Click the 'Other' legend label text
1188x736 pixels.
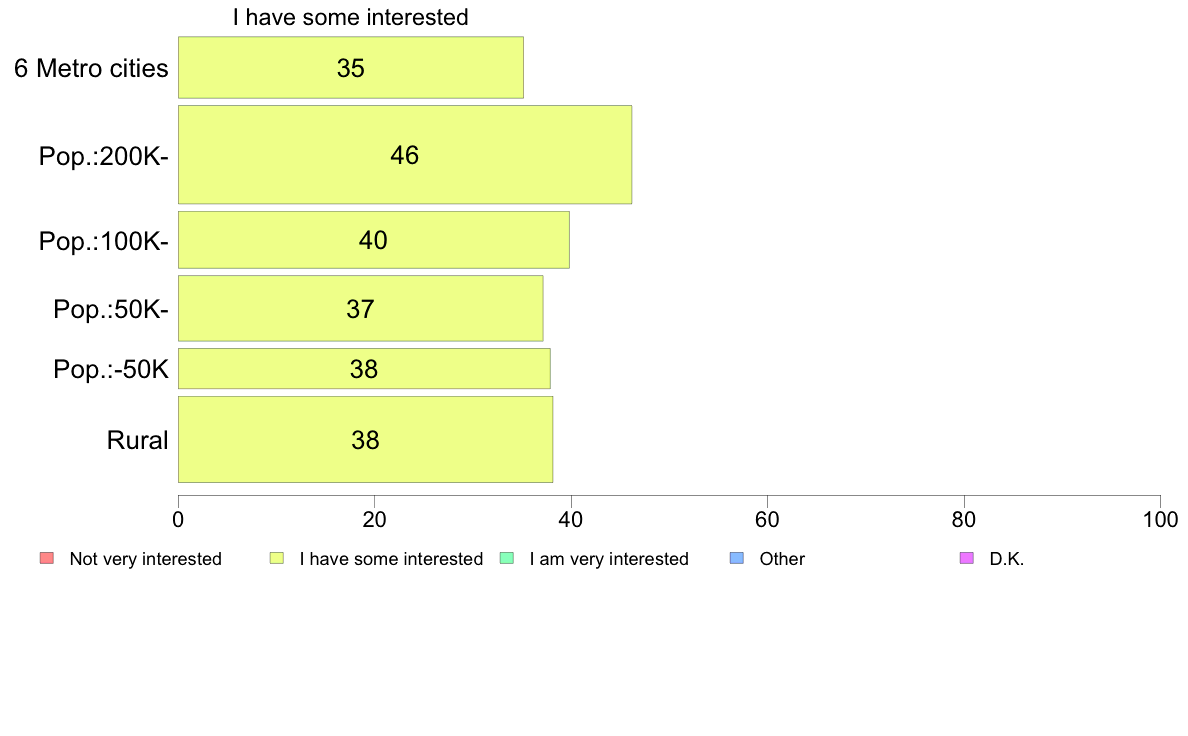(782, 559)
